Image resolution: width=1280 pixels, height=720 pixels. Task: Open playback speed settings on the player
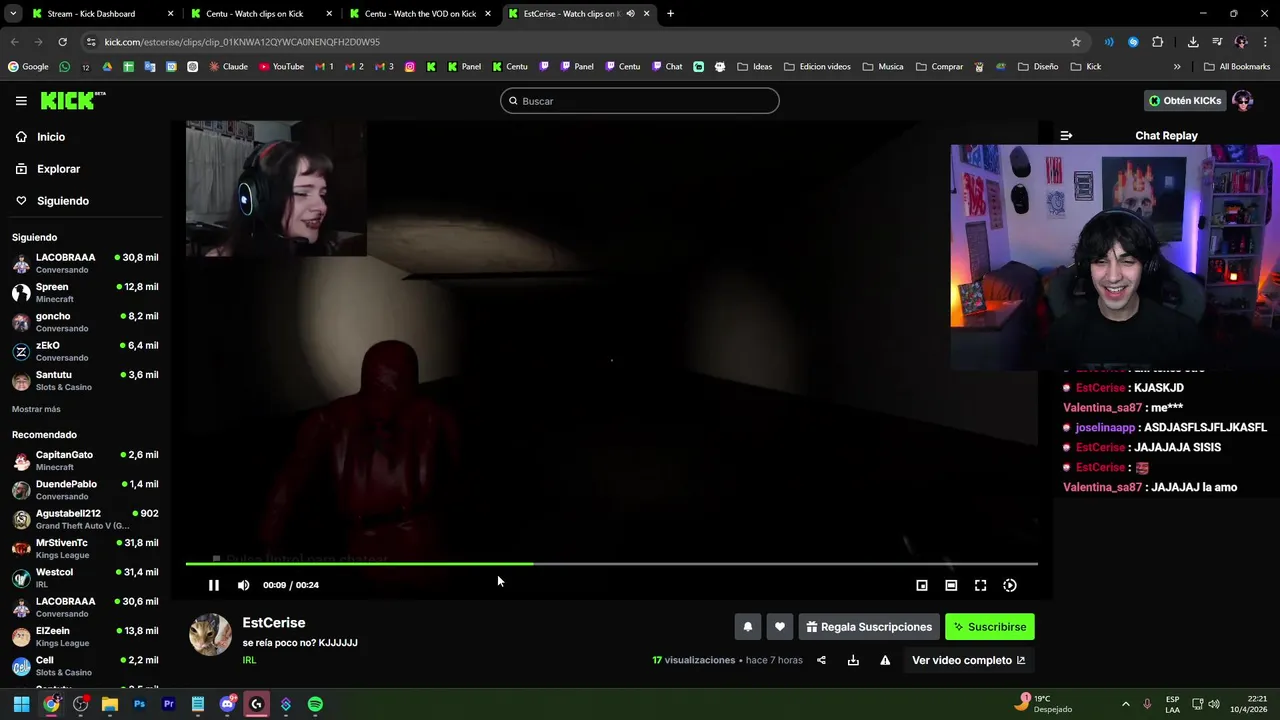(1010, 585)
